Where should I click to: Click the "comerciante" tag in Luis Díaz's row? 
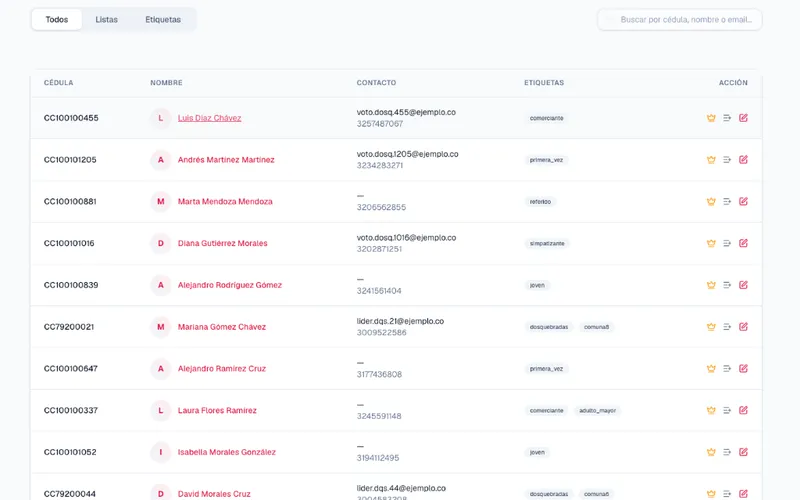[x=546, y=118]
